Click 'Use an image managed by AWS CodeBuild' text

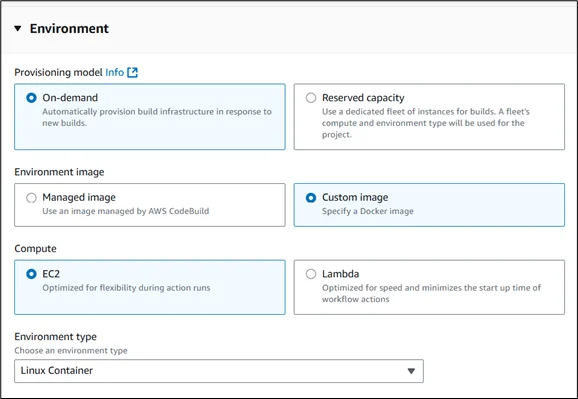point(126,211)
